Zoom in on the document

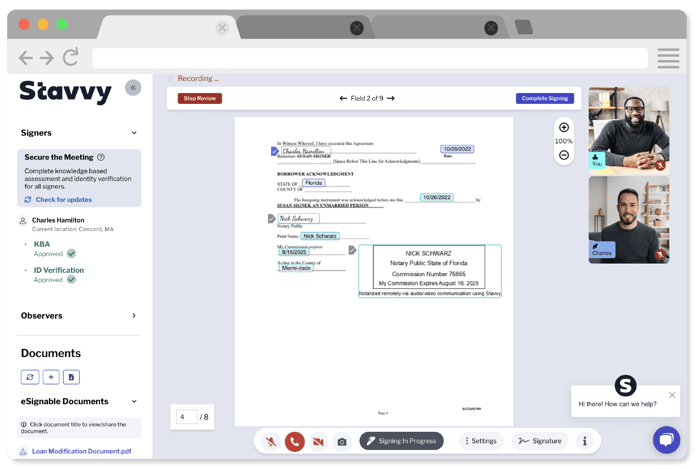(564, 127)
